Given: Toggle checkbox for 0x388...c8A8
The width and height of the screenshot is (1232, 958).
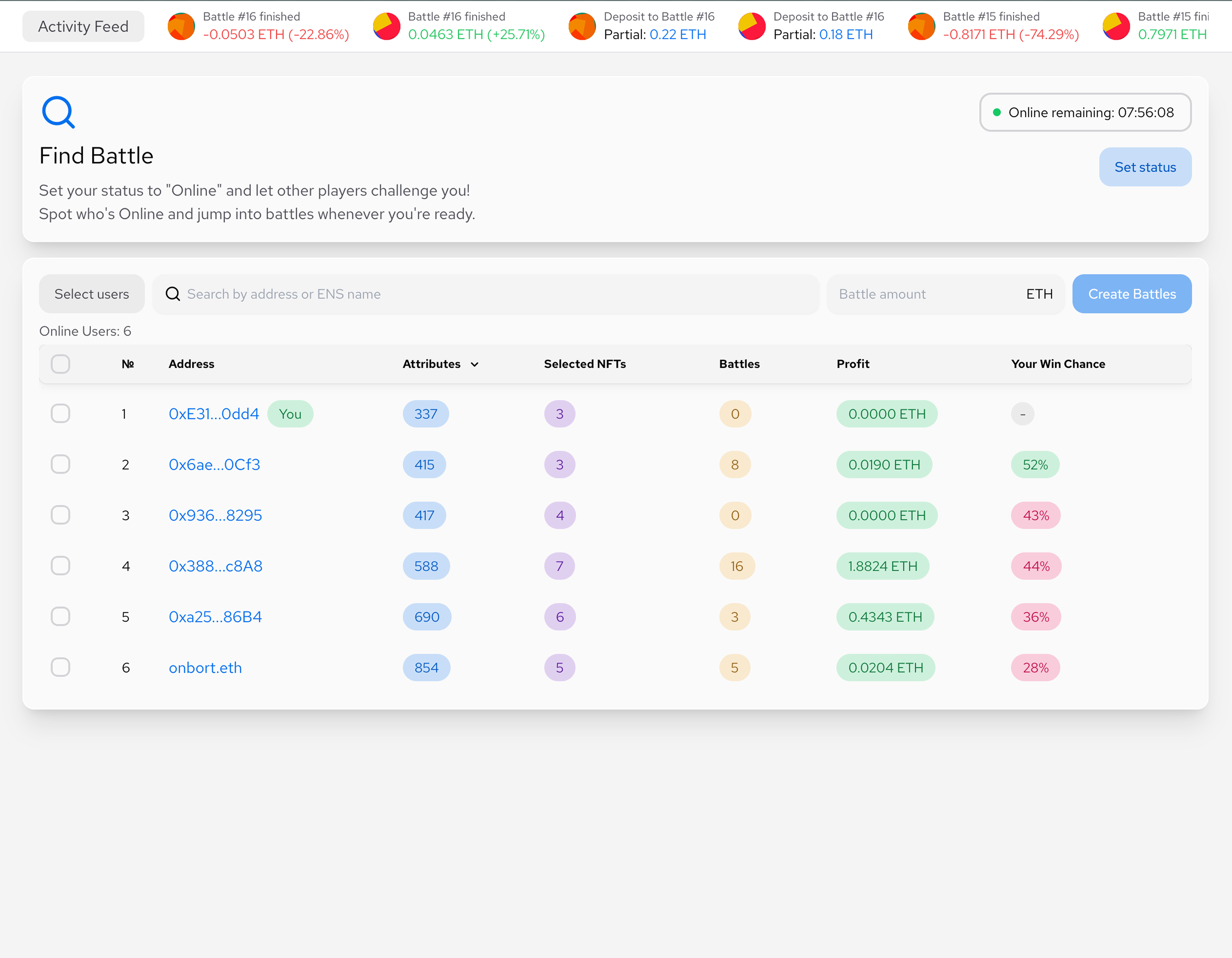Looking at the screenshot, I should point(60,566).
